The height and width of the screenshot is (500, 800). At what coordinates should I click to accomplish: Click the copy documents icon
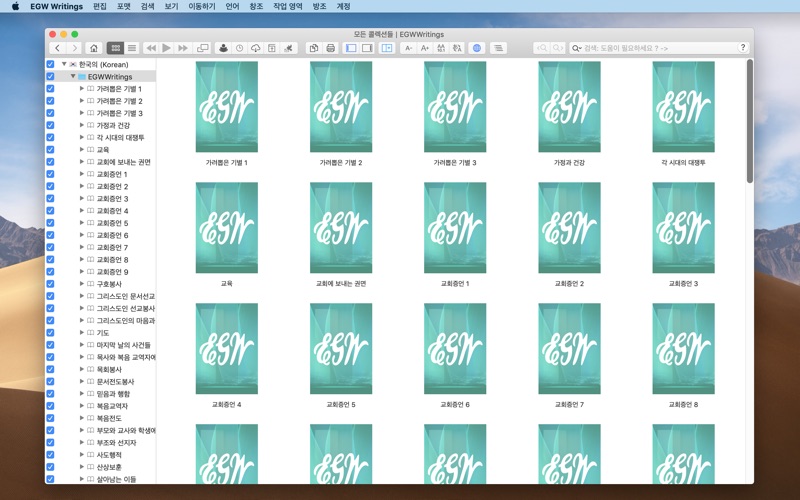coord(314,48)
